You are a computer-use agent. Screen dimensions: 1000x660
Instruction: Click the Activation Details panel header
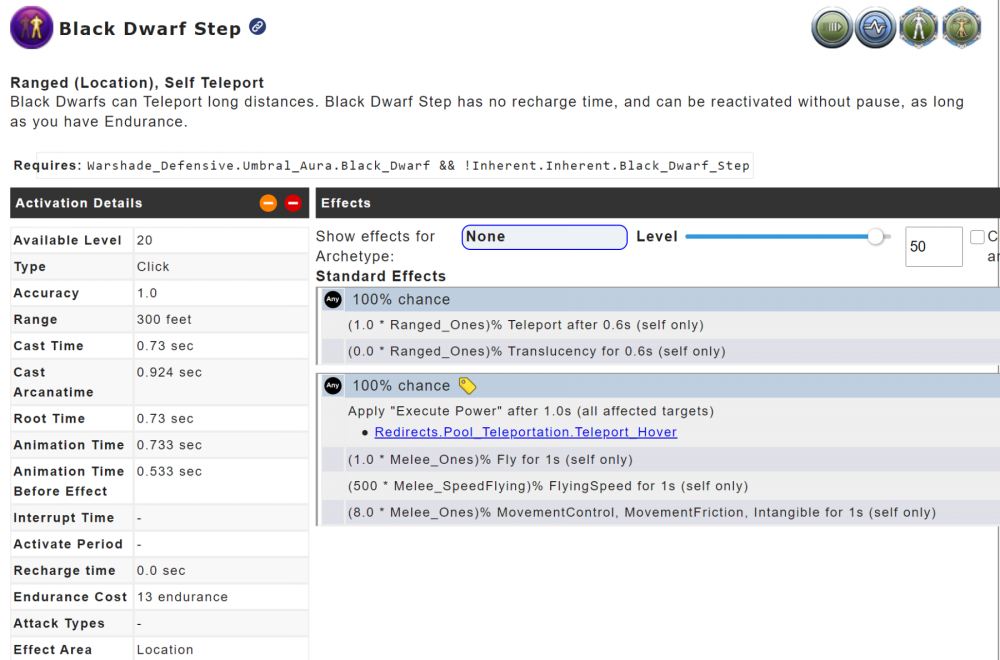130,203
